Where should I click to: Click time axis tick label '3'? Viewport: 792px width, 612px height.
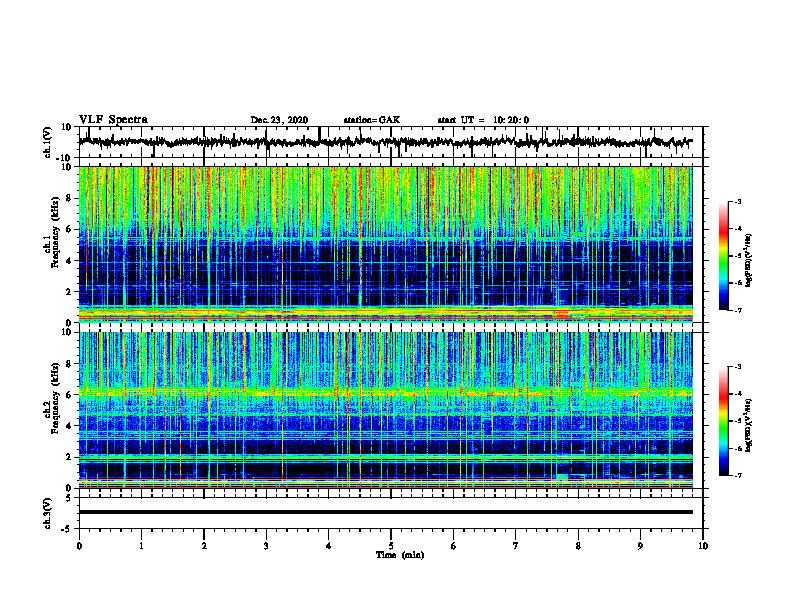[x=266, y=546]
